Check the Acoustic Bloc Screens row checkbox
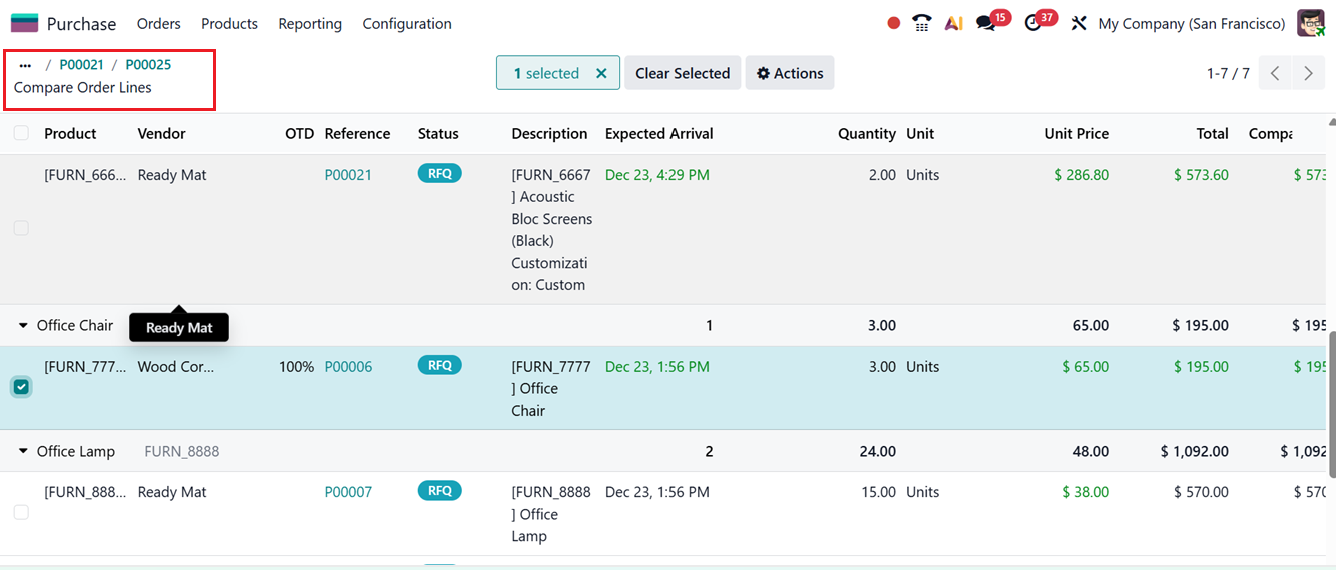 (21, 228)
